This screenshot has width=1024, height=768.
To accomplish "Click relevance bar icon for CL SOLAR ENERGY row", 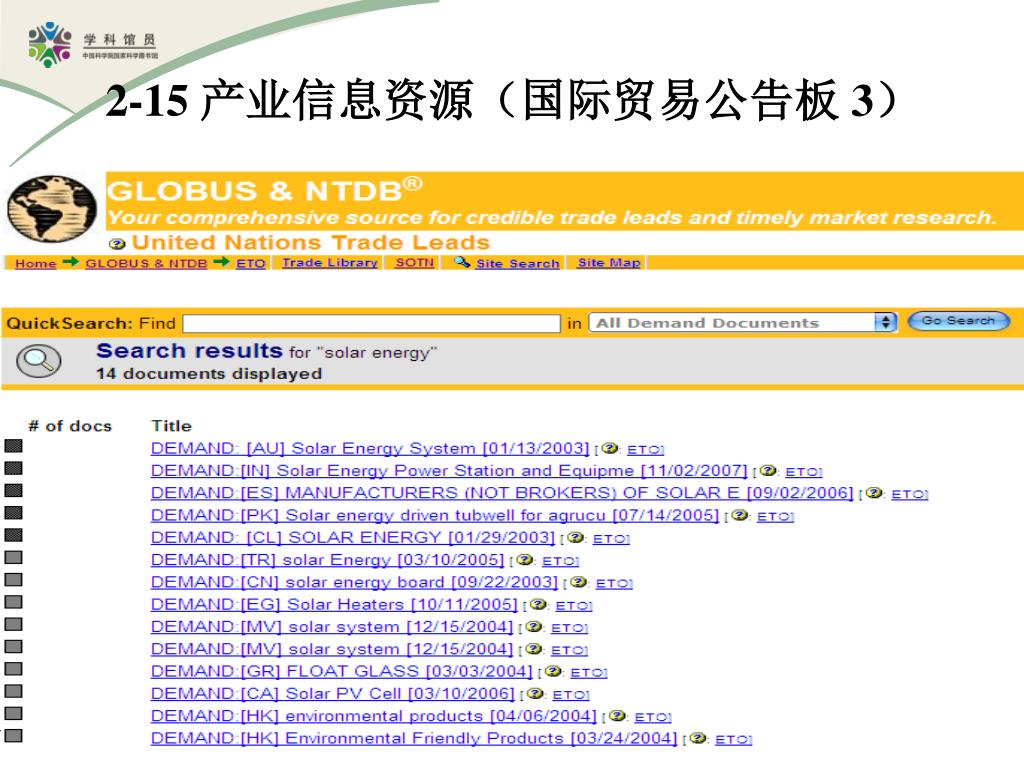I will [x=14, y=535].
